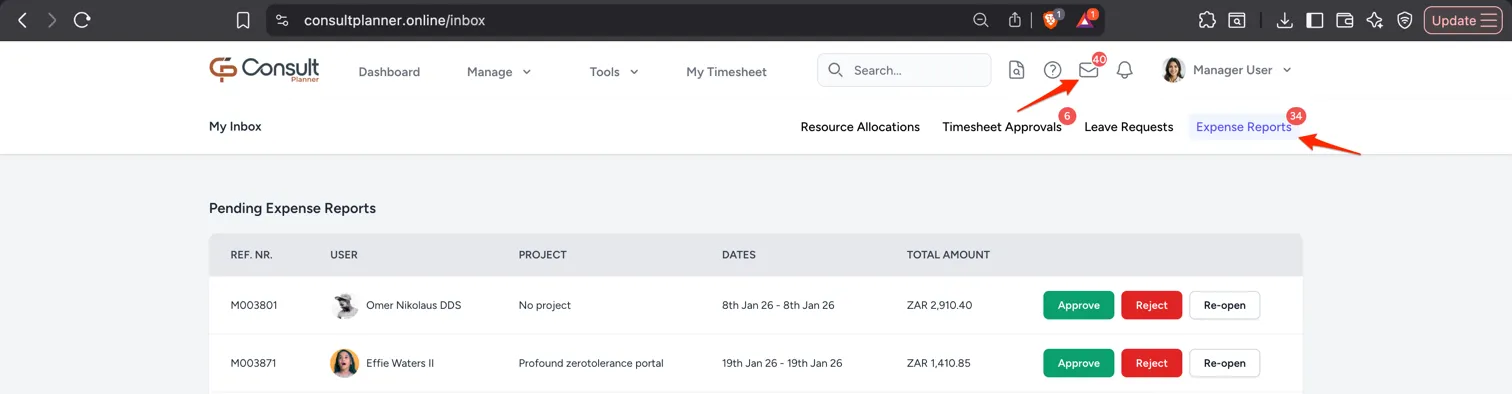This screenshot has height=394, width=1512.
Task: Open the help question-mark icon
Action: 1052,70
